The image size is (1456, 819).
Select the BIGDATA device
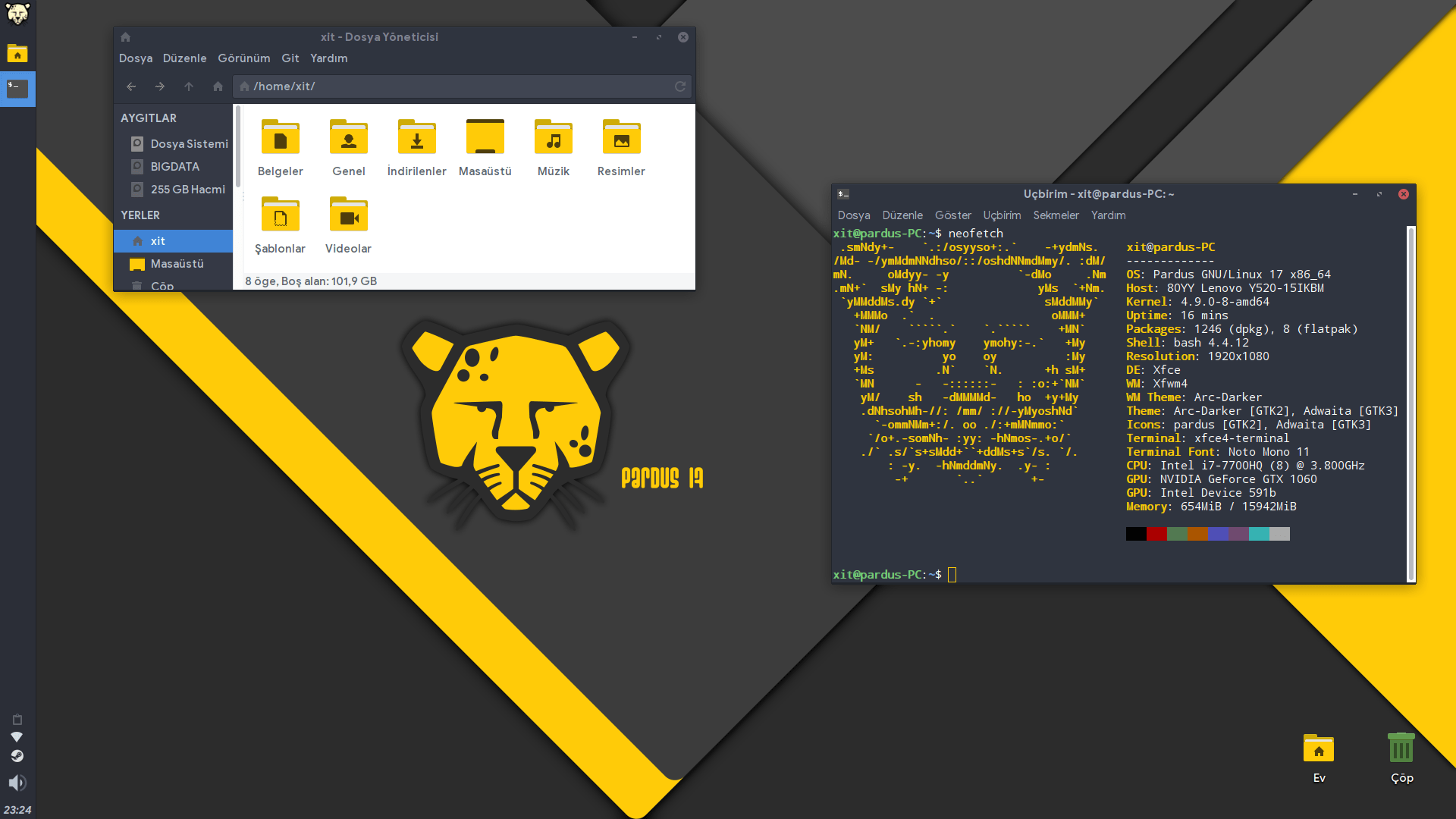tap(174, 167)
